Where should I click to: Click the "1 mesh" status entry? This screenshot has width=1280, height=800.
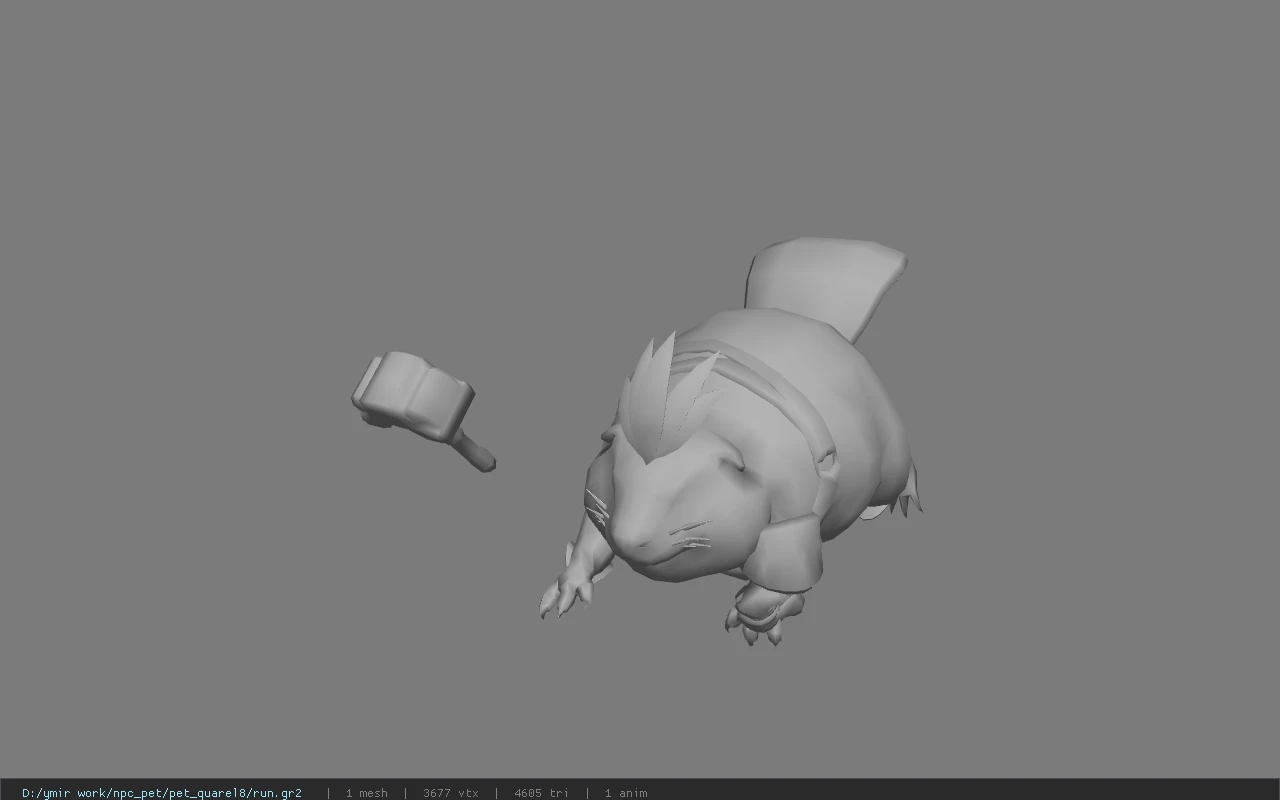(x=366, y=793)
